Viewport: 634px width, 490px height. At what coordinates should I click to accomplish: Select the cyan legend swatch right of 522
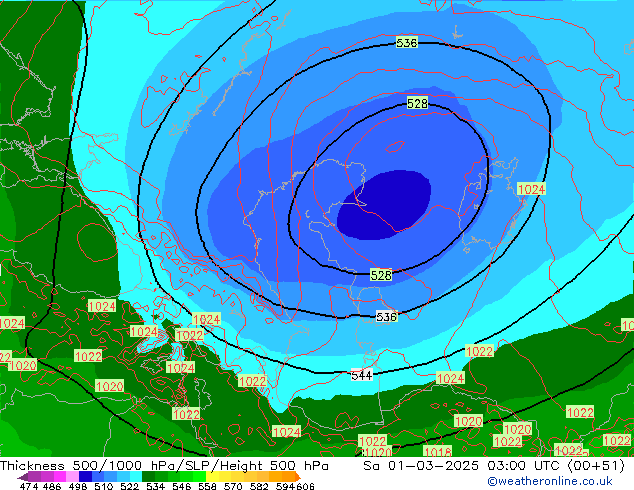(136, 476)
